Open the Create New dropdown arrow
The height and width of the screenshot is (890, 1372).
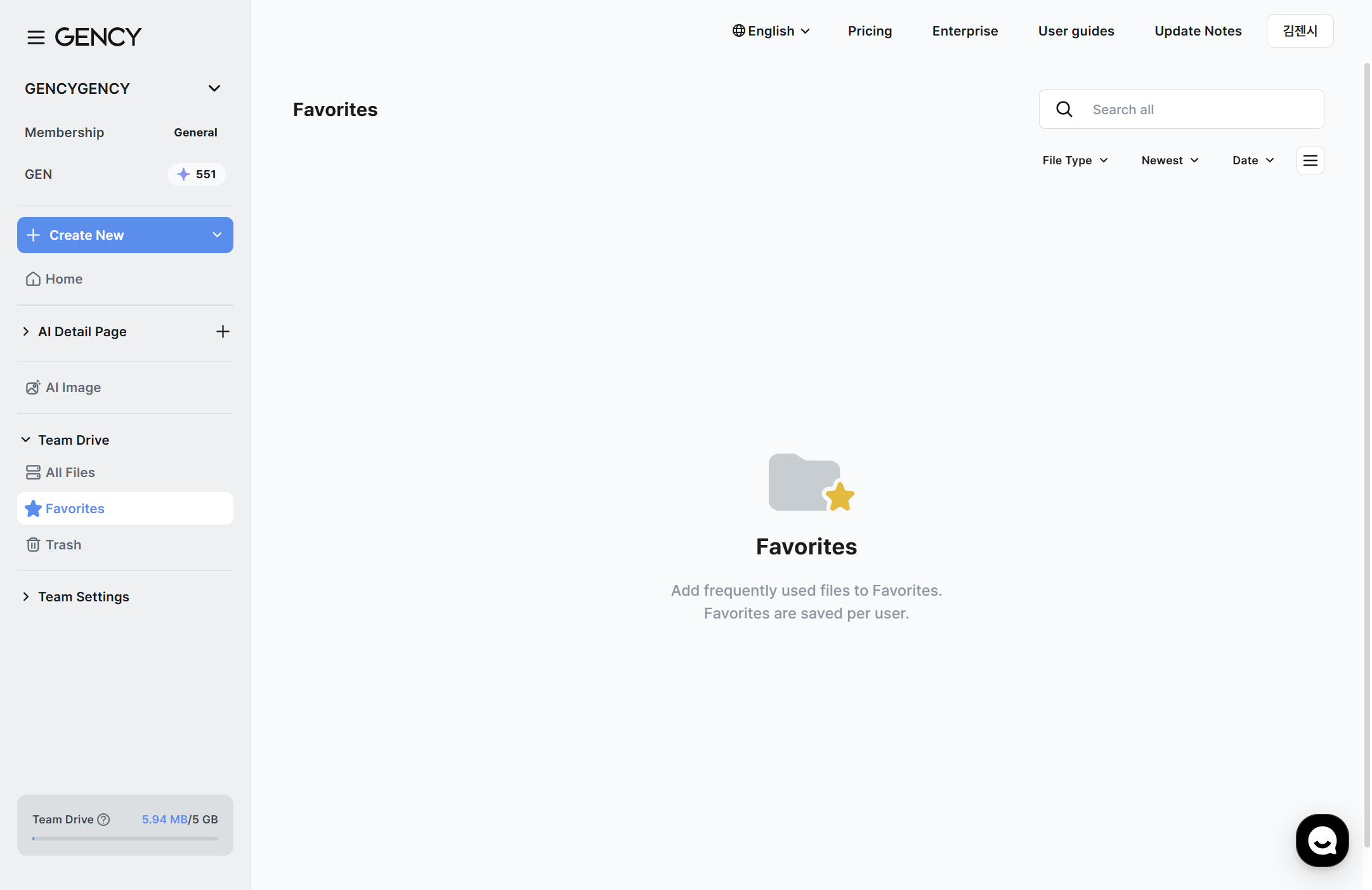click(x=217, y=235)
